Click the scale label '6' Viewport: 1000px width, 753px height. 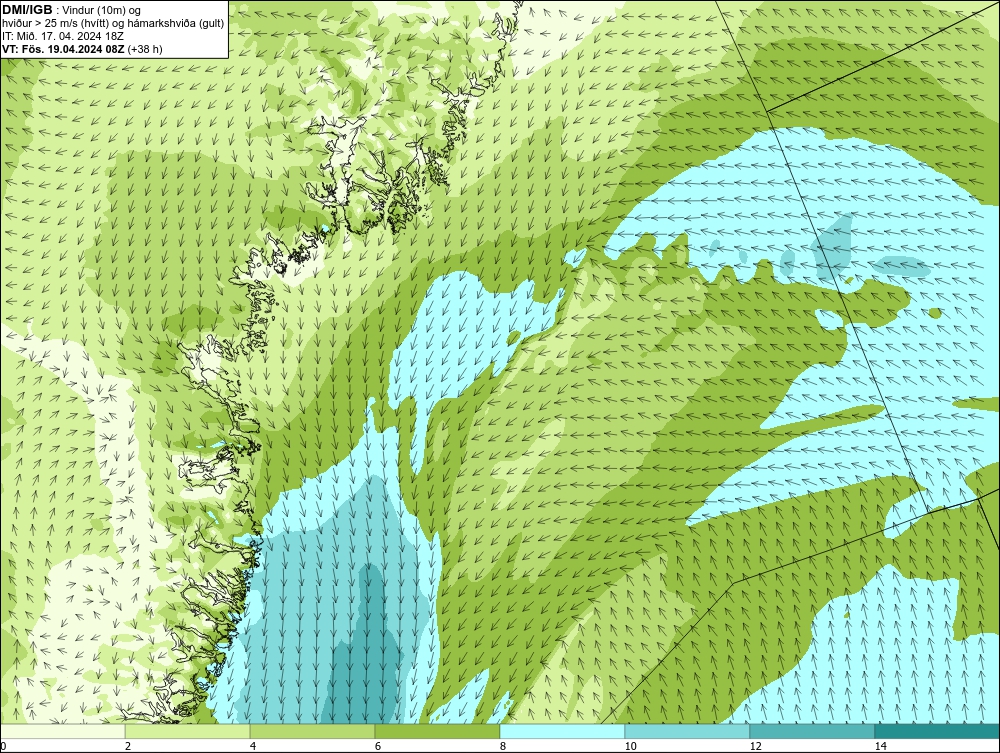pyautogui.click(x=378, y=746)
